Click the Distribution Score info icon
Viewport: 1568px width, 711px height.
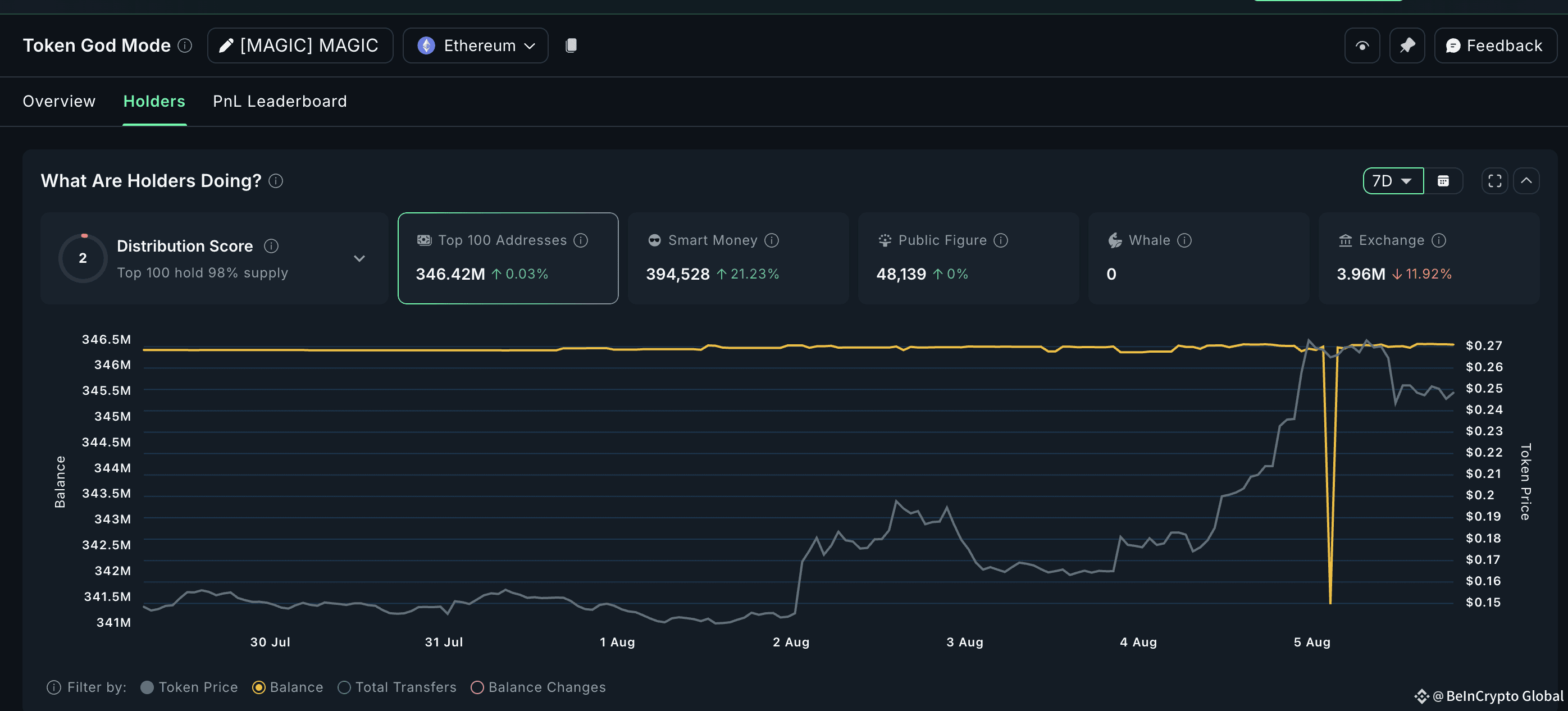pos(271,246)
